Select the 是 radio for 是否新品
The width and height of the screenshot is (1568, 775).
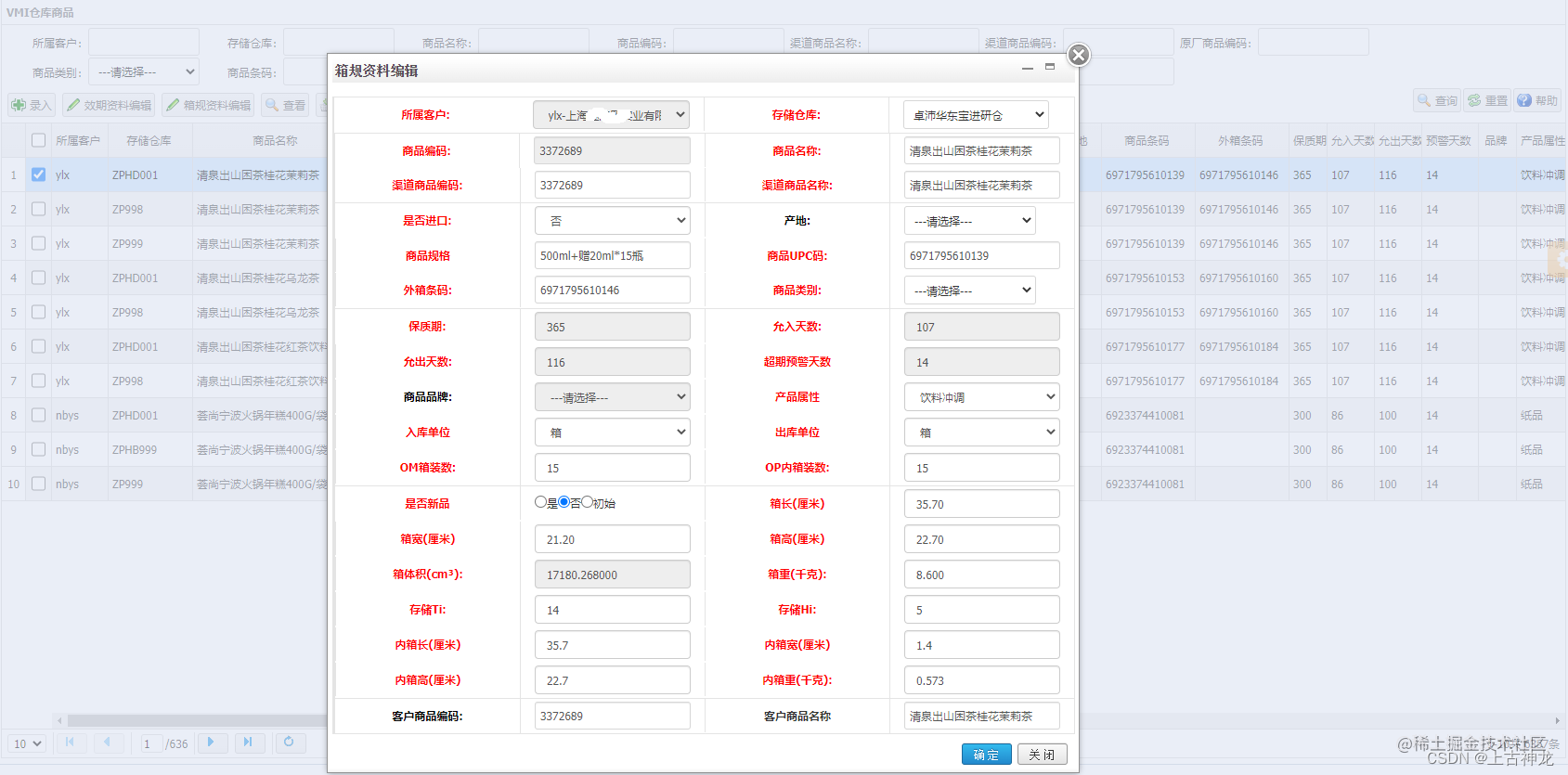(x=541, y=502)
